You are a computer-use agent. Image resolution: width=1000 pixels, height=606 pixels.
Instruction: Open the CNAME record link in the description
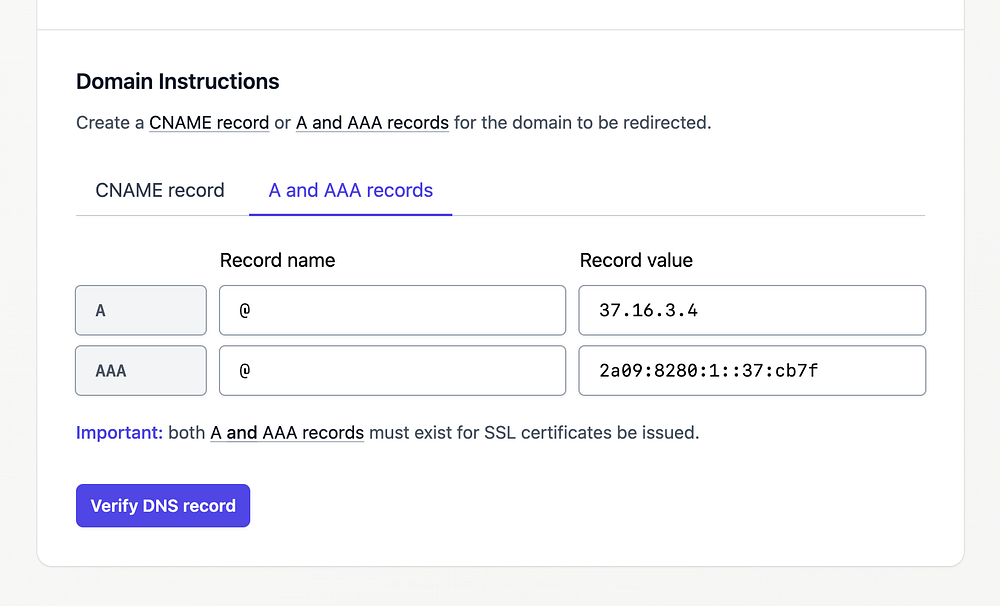[209, 123]
